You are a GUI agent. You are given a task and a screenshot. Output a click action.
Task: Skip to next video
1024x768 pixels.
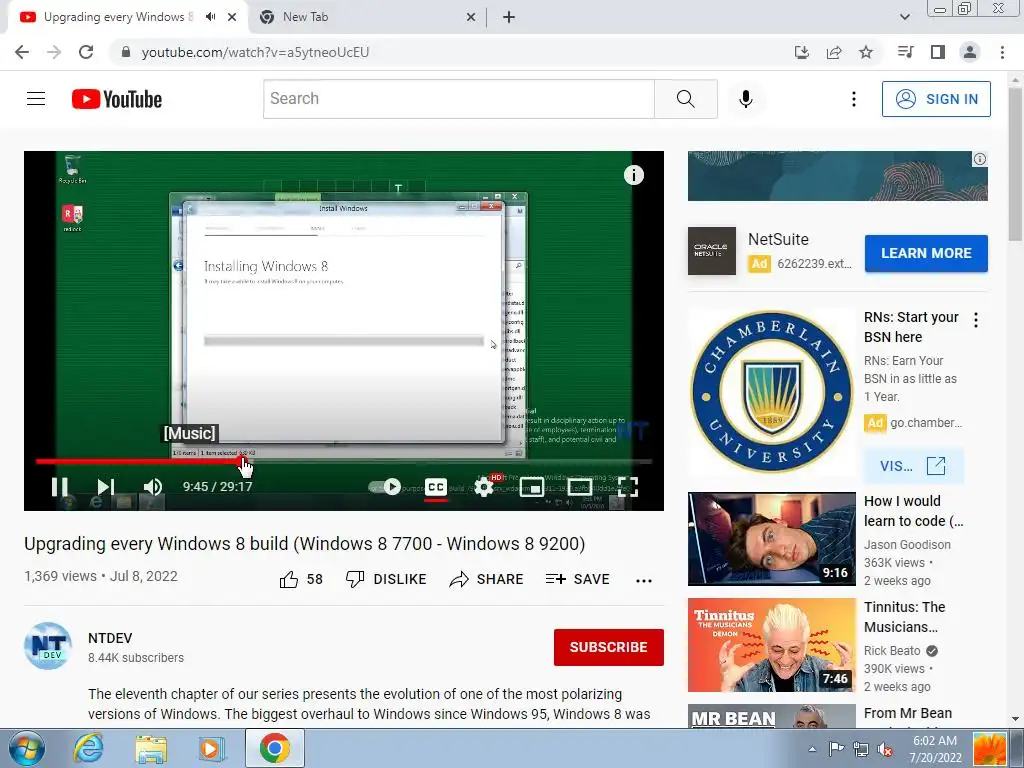[x=106, y=487]
